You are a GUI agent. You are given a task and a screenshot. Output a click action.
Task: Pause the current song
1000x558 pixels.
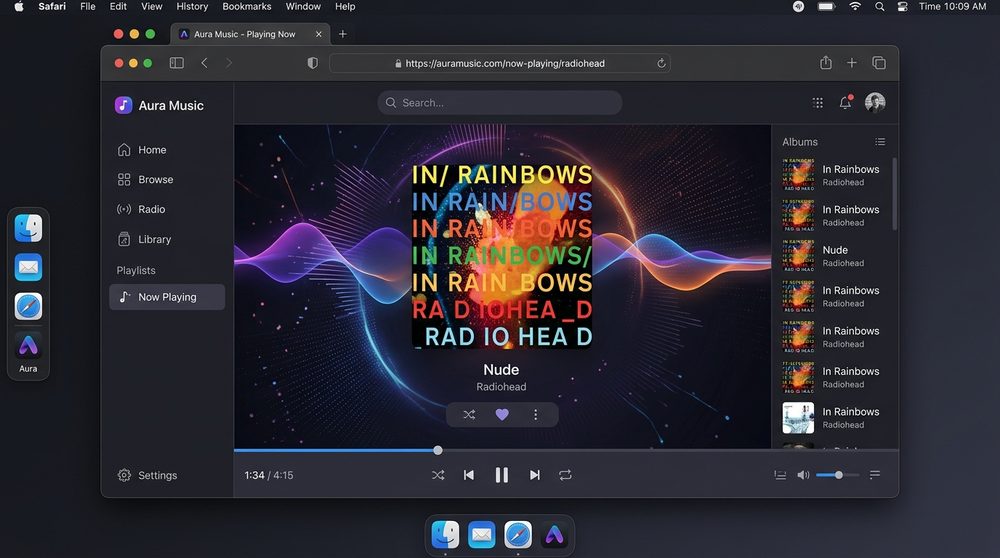pos(502,475)
